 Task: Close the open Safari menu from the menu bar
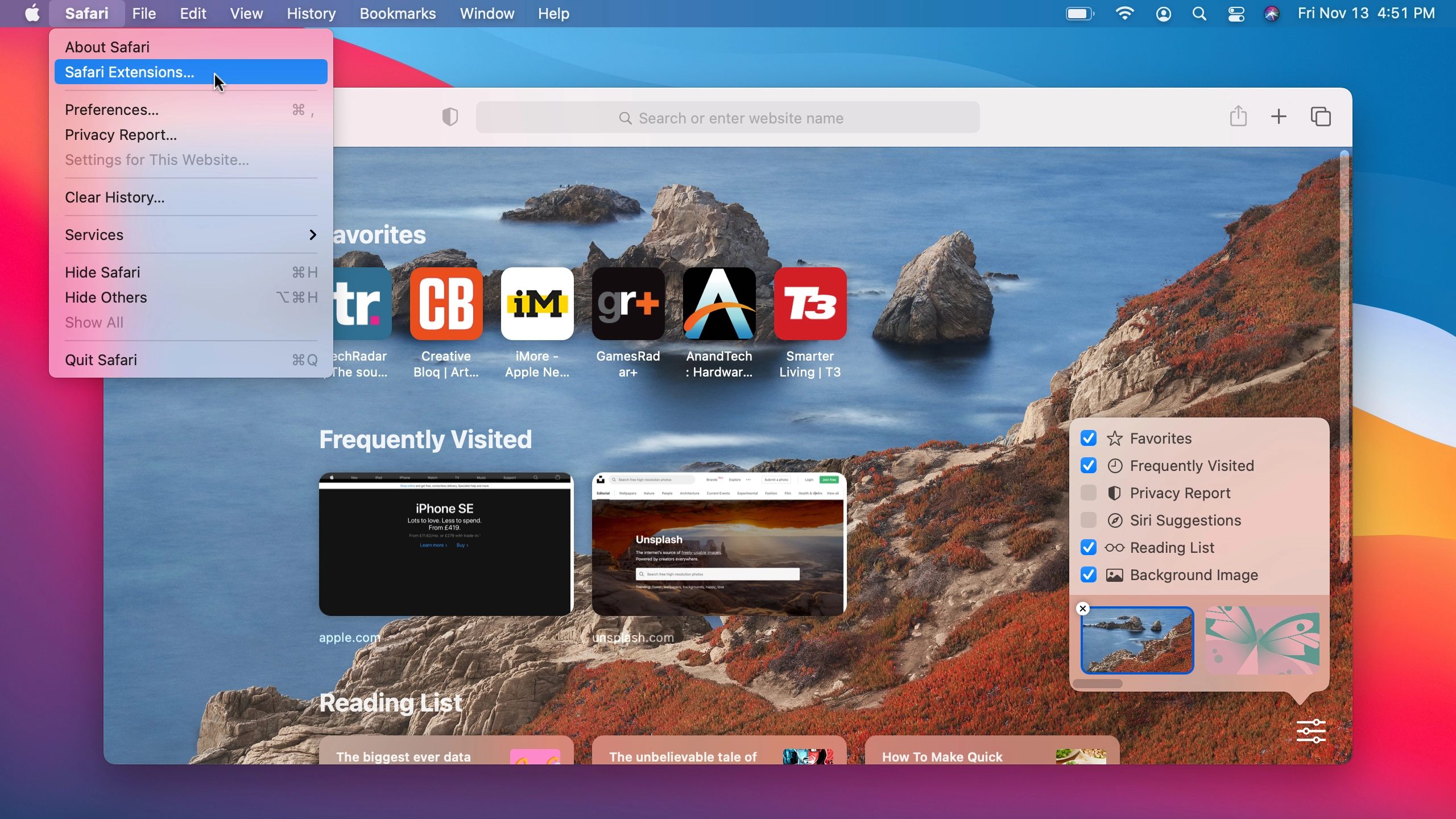(x=87, y=14)
